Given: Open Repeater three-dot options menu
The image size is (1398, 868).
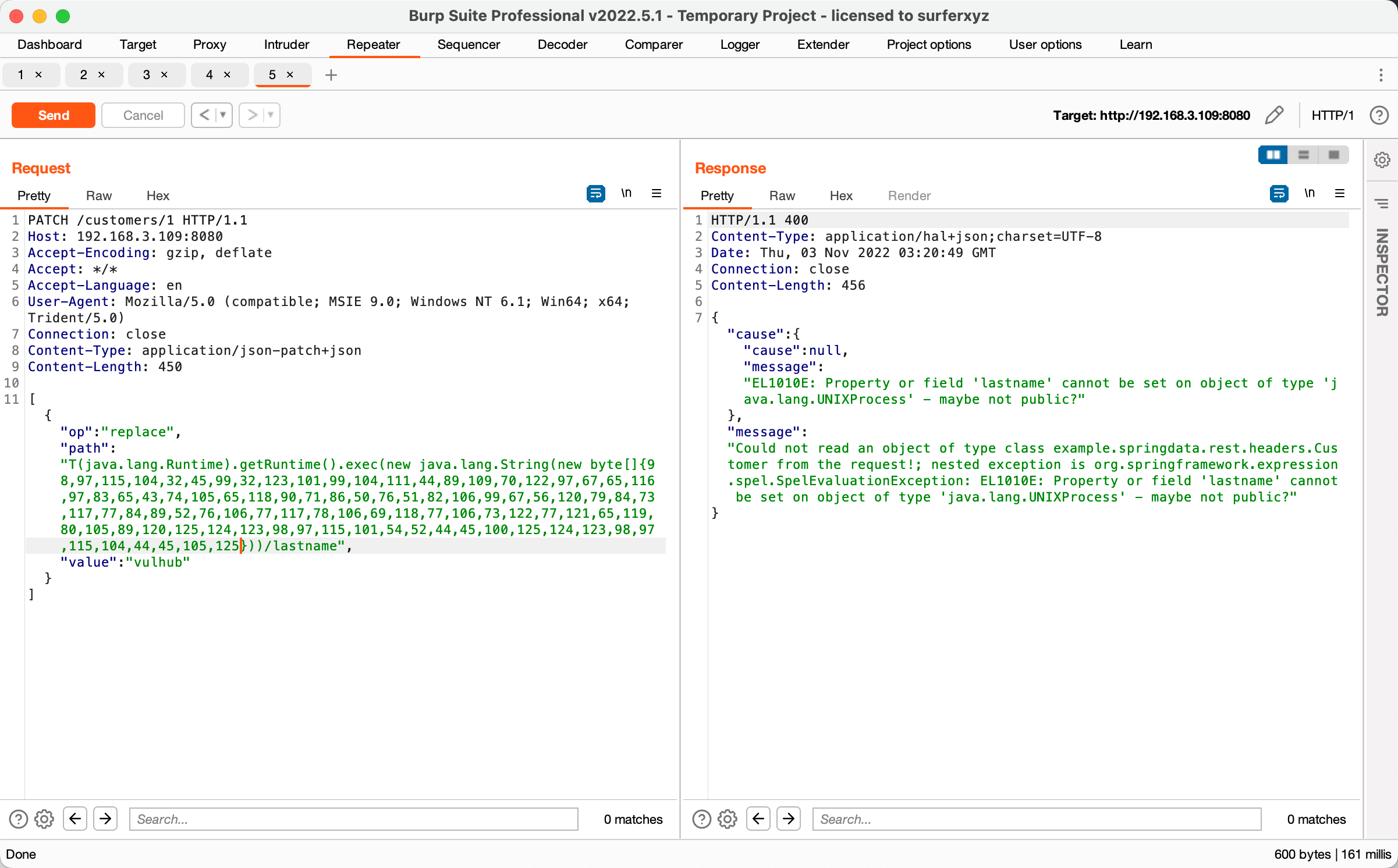Looking at the screenshot, I should [1381, 75].
